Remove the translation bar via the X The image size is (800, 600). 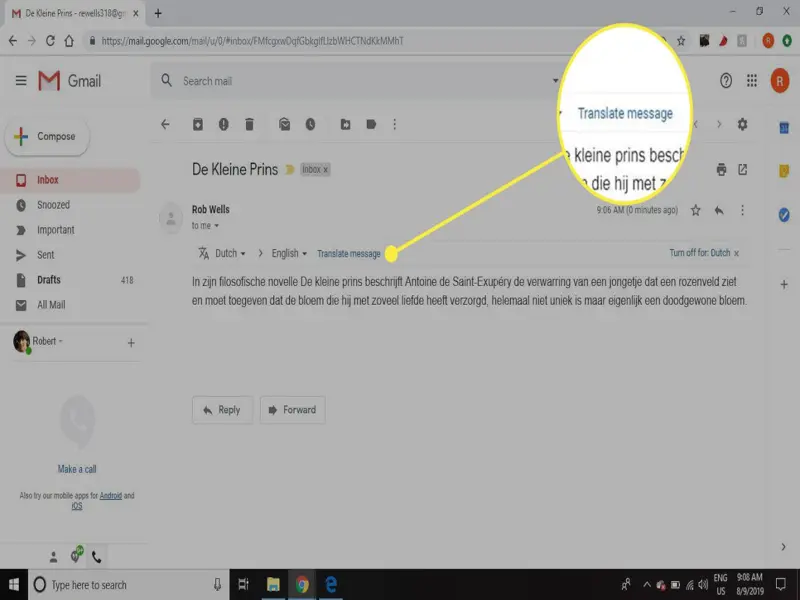coord(737,253)
